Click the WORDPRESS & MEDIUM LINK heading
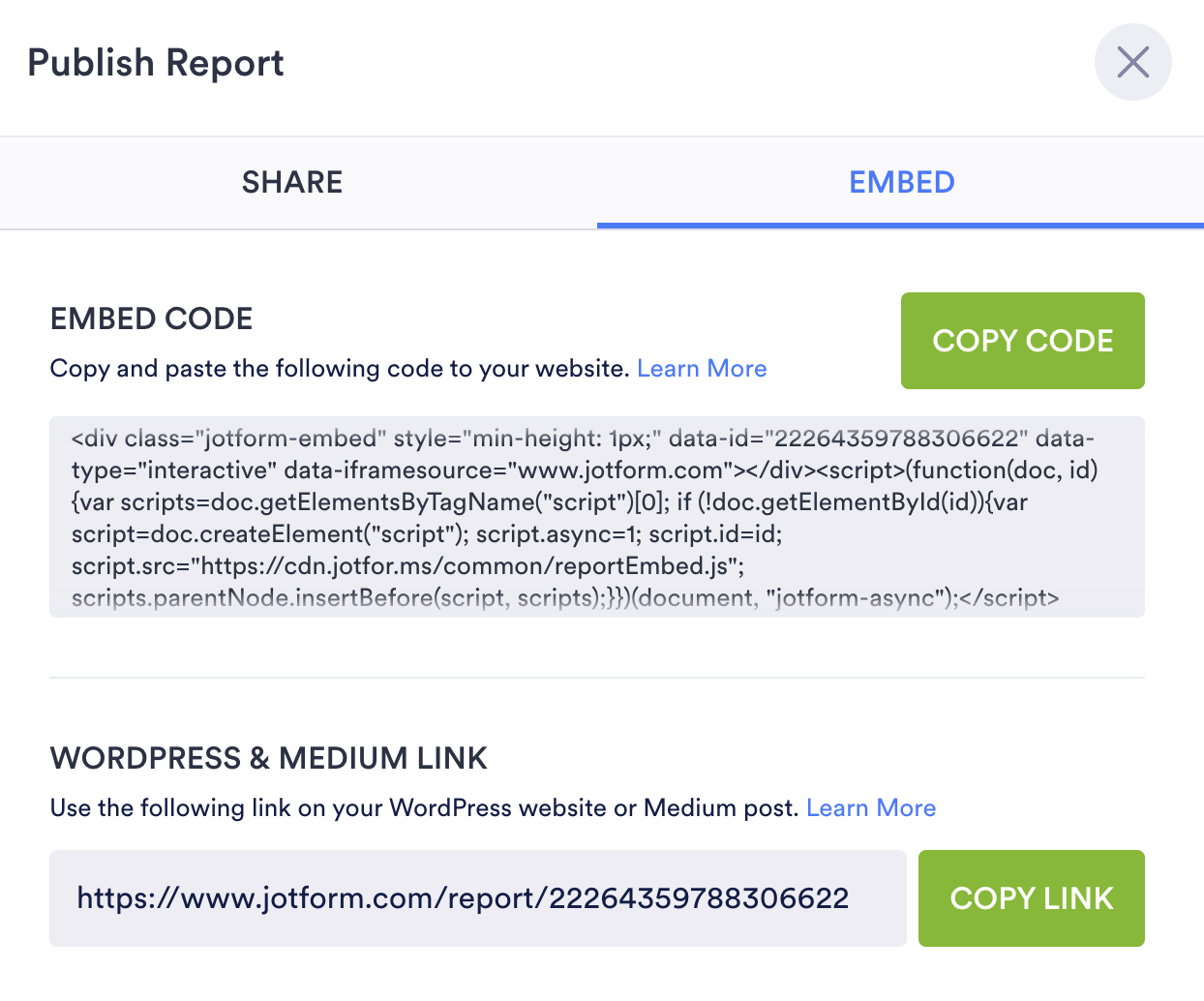The height and width of the screenshot is (1001, 1204). click(268, 758)
